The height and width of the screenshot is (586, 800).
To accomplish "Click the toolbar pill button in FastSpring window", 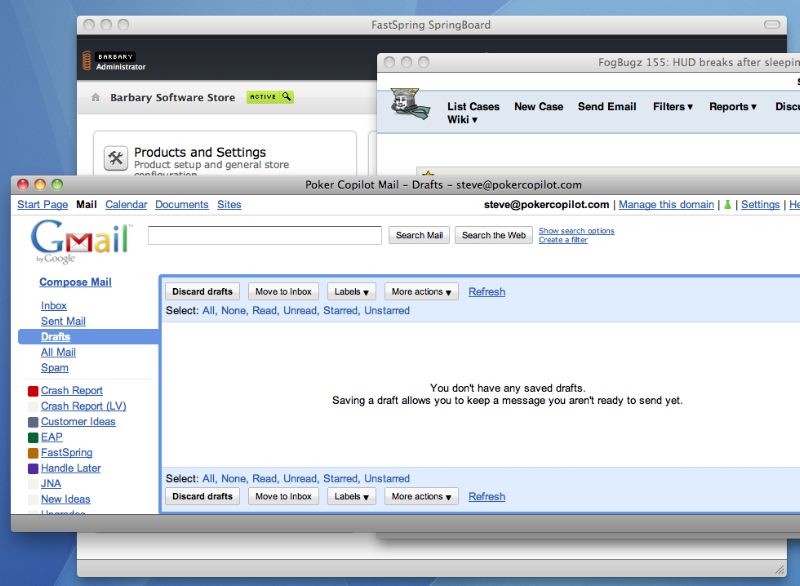I will pos(772,24).
